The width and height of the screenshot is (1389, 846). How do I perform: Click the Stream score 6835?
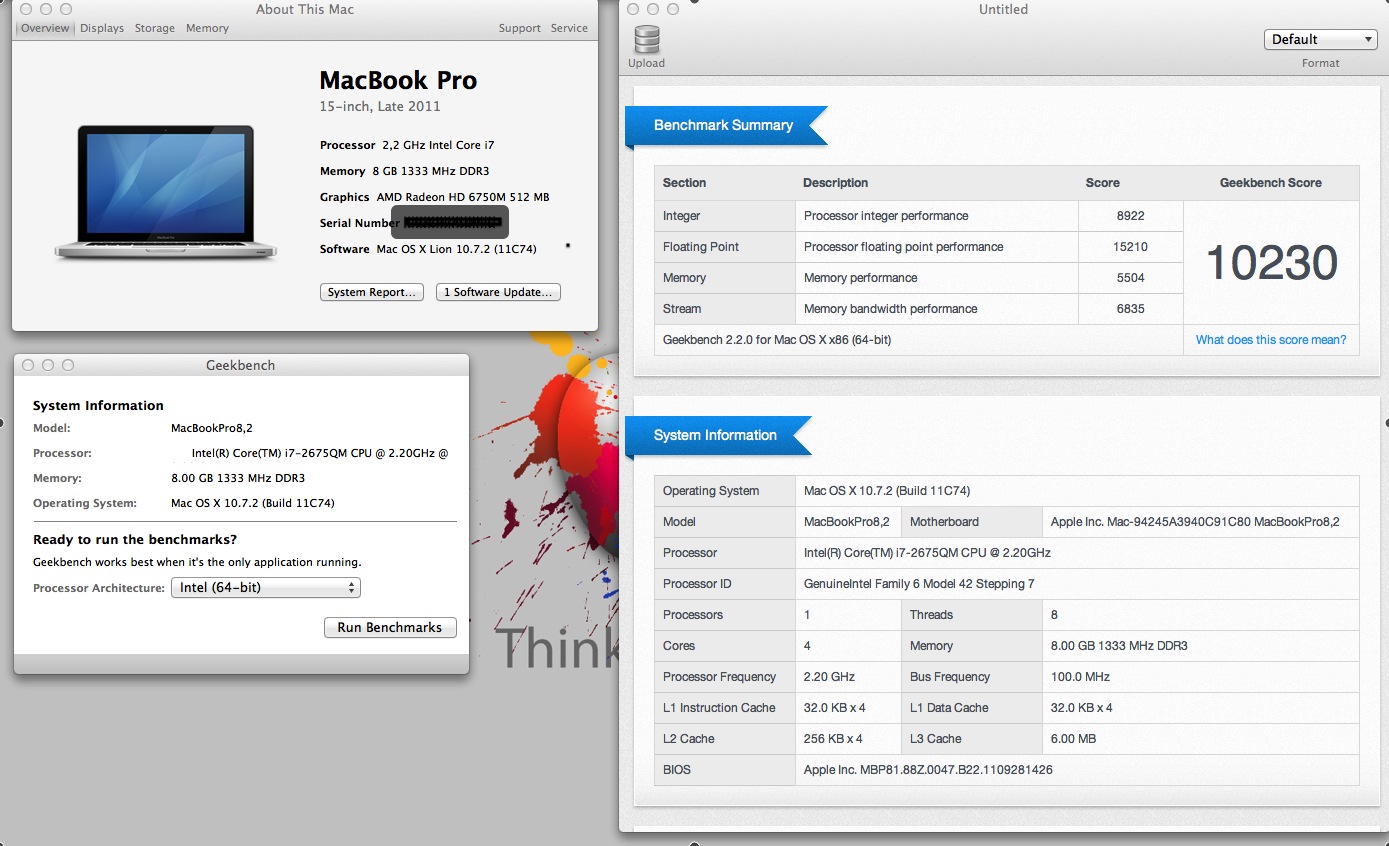pos(1131,309)
